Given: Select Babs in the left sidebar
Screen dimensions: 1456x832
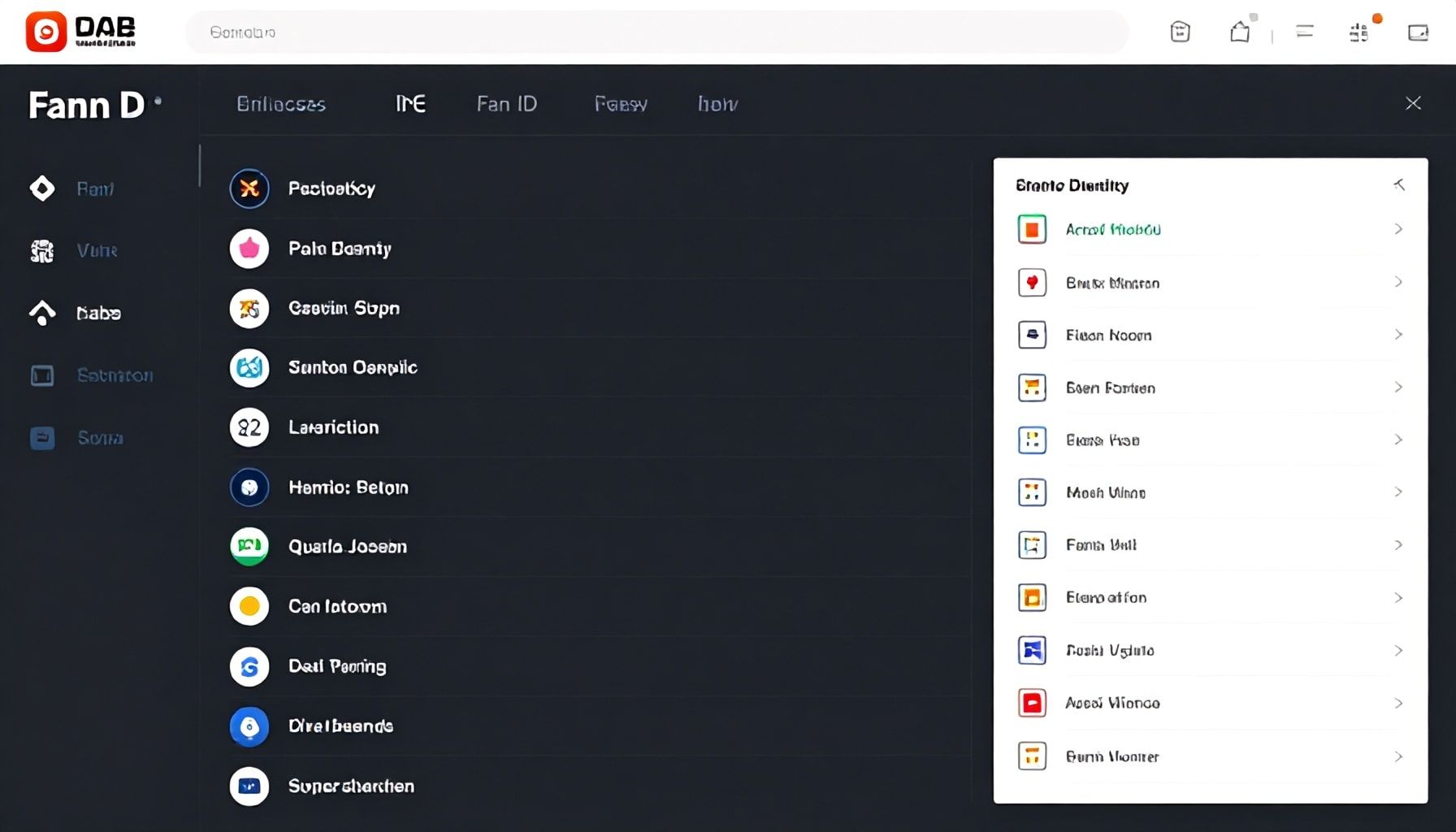Looking at the screenshot, I should [x=98, y=313].
